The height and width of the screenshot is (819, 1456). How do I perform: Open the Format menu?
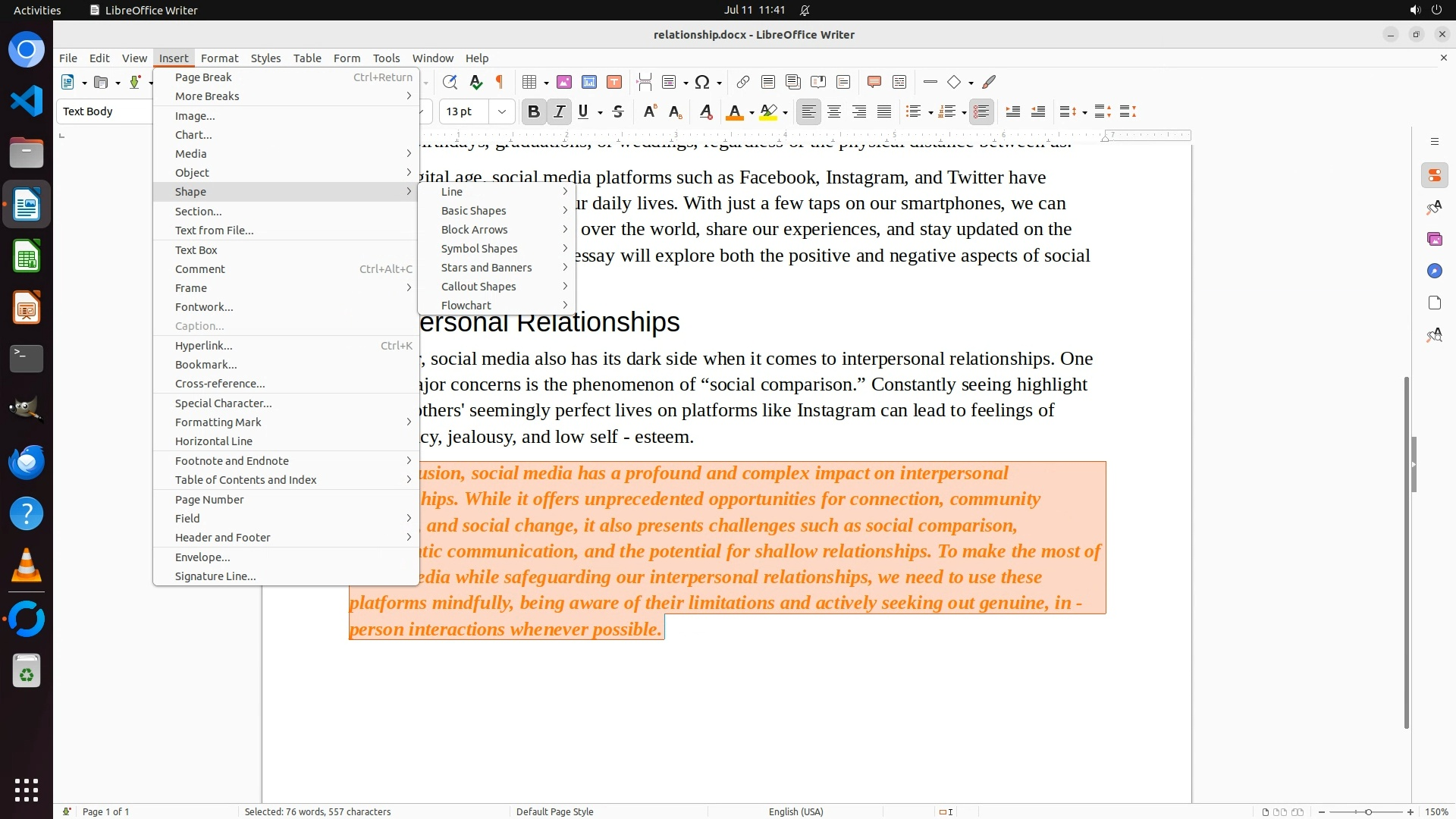pos(219,58)
